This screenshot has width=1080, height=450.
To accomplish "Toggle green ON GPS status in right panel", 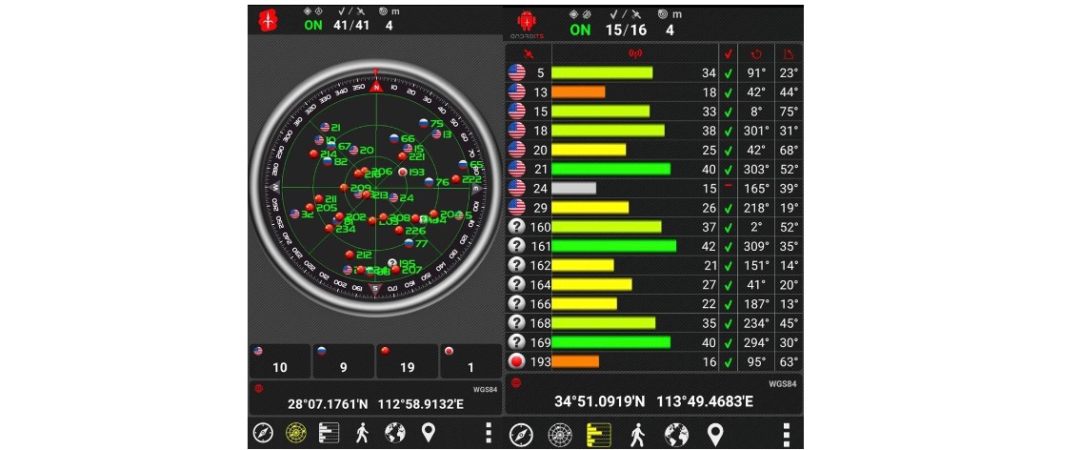I will click(x=580, y=30).
